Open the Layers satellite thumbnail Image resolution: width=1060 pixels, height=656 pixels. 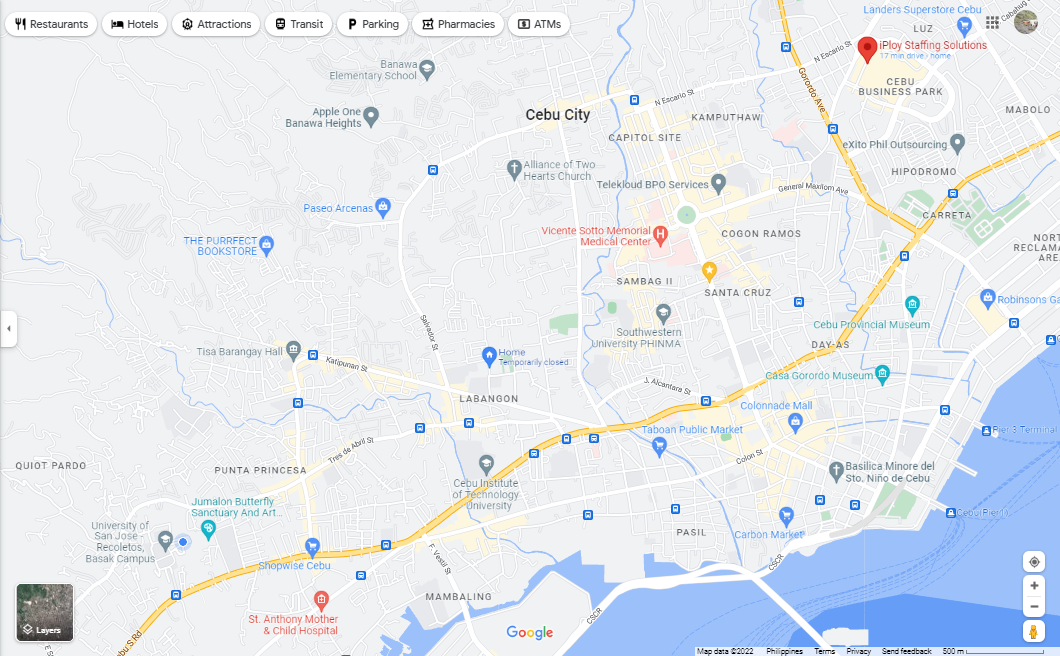(x=45, y=612)
